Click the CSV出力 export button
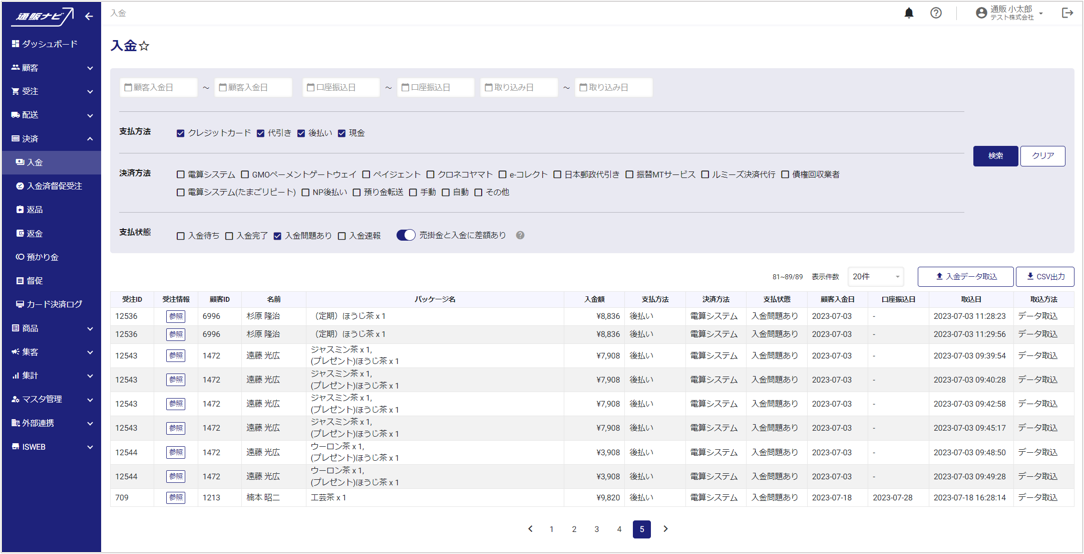This screenshot has height=554, width=1084. [1045, 277]
